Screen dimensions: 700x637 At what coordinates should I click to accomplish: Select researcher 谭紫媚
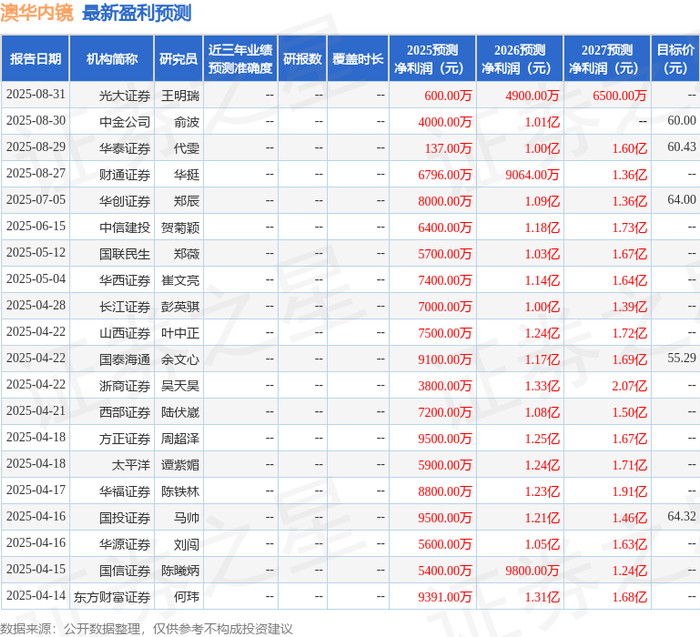(180, 465)
